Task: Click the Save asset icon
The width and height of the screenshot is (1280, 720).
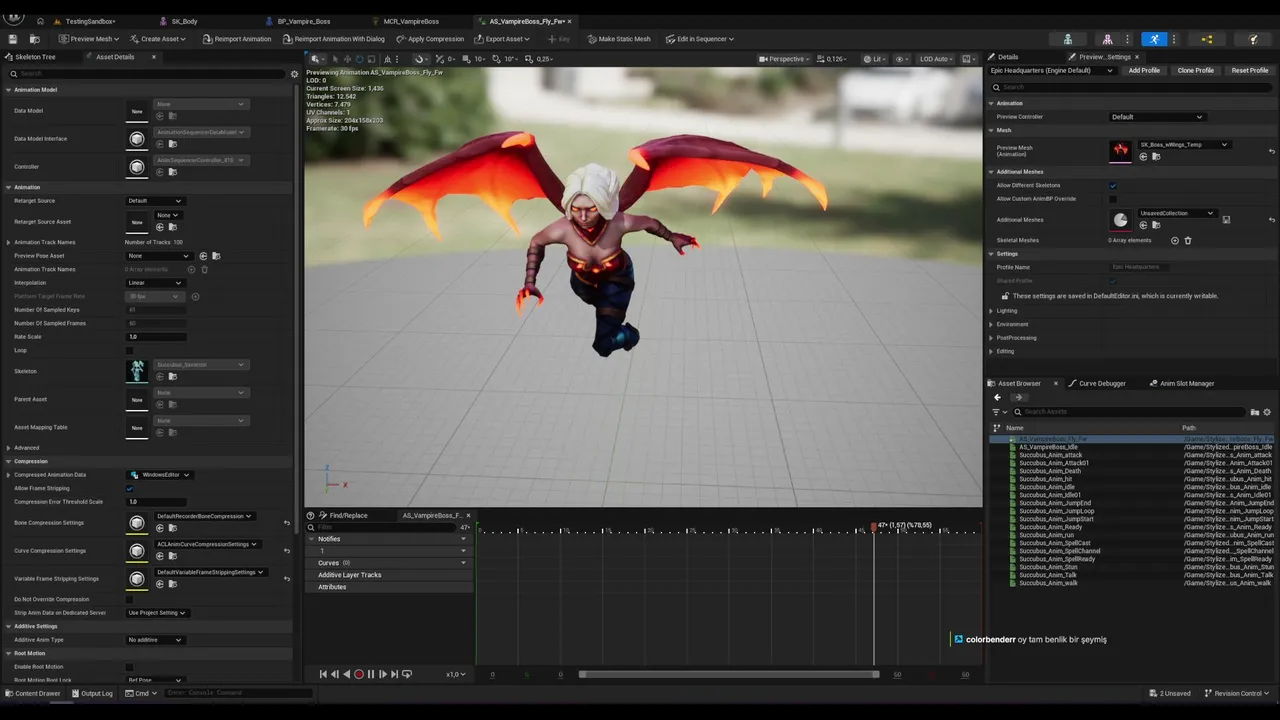Action: pos(13,39)
